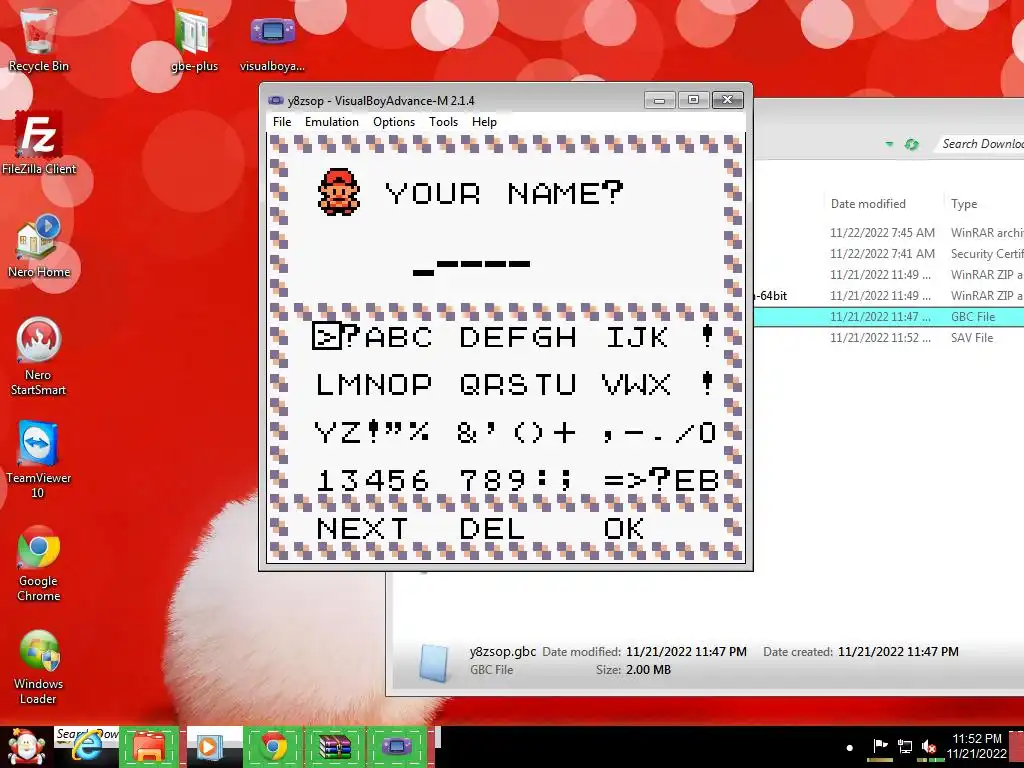Click the green refresh icon in Explorer
Viewport: 1024px width, 768px height.
911,144
